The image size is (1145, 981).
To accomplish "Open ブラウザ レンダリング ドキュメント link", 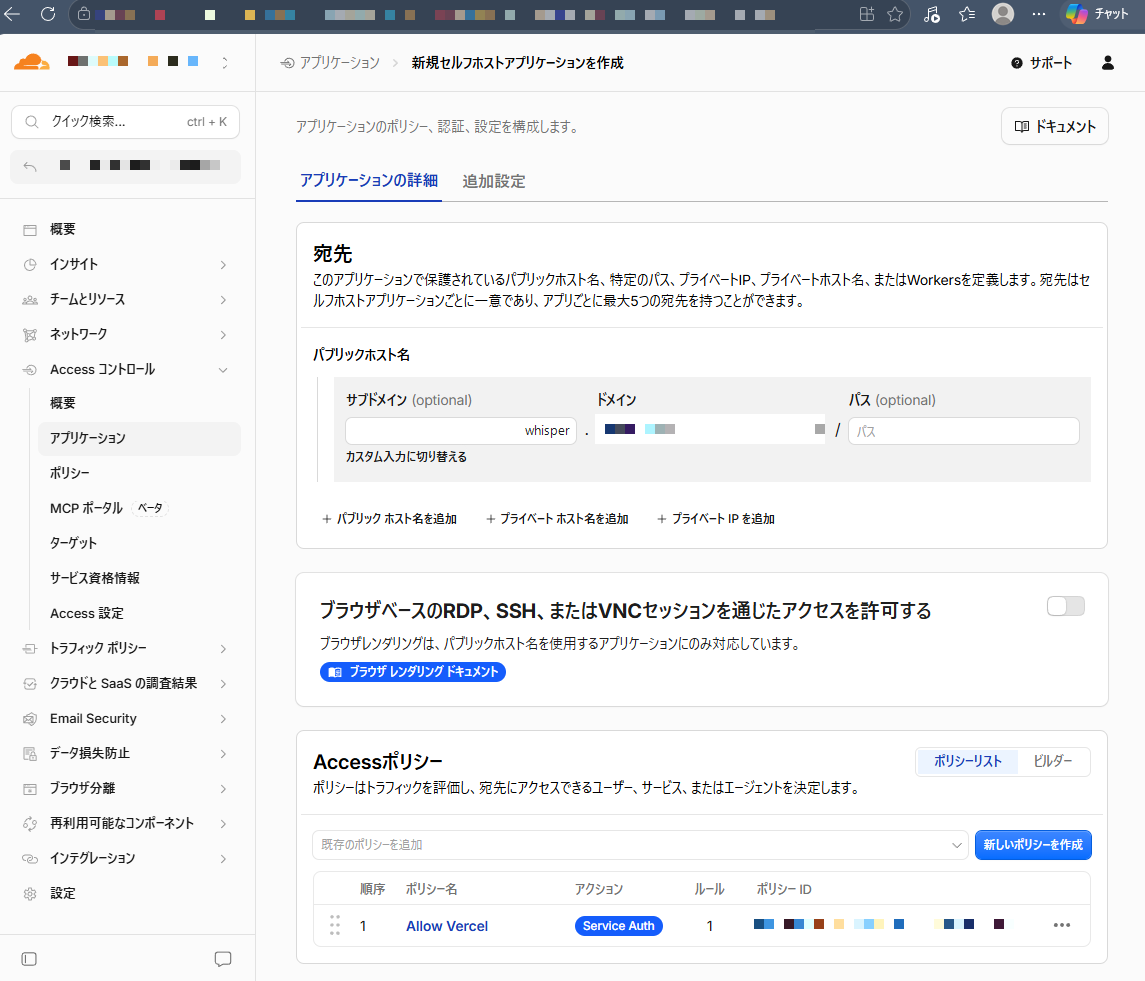I will 413,672.
